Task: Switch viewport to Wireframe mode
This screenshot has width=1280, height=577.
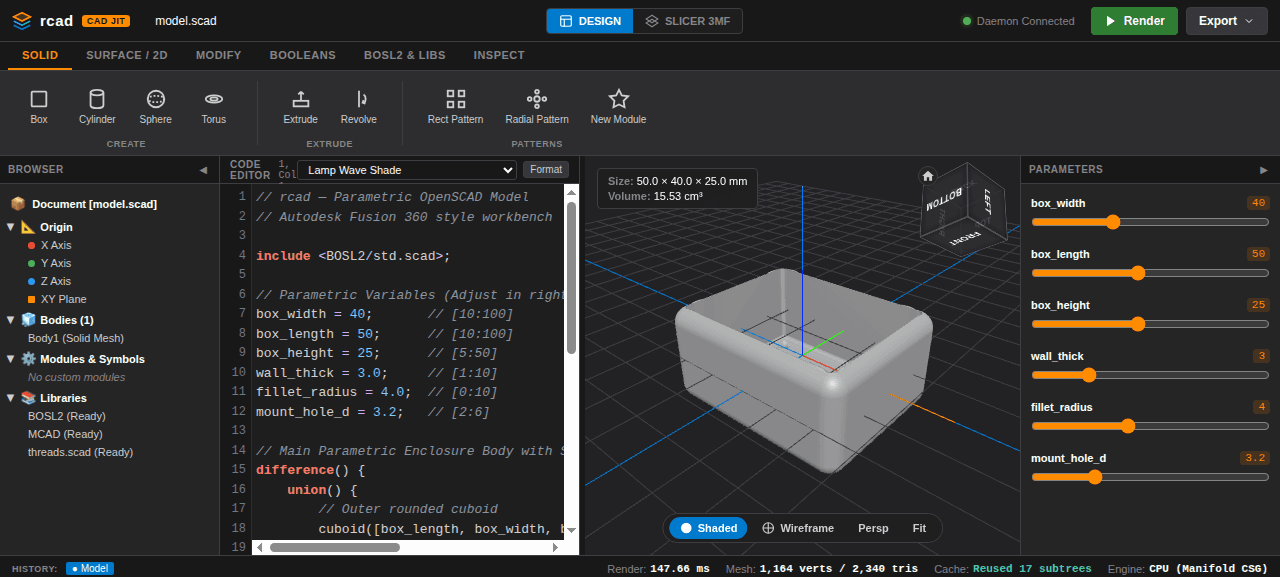Action: [x=797, y=528]
